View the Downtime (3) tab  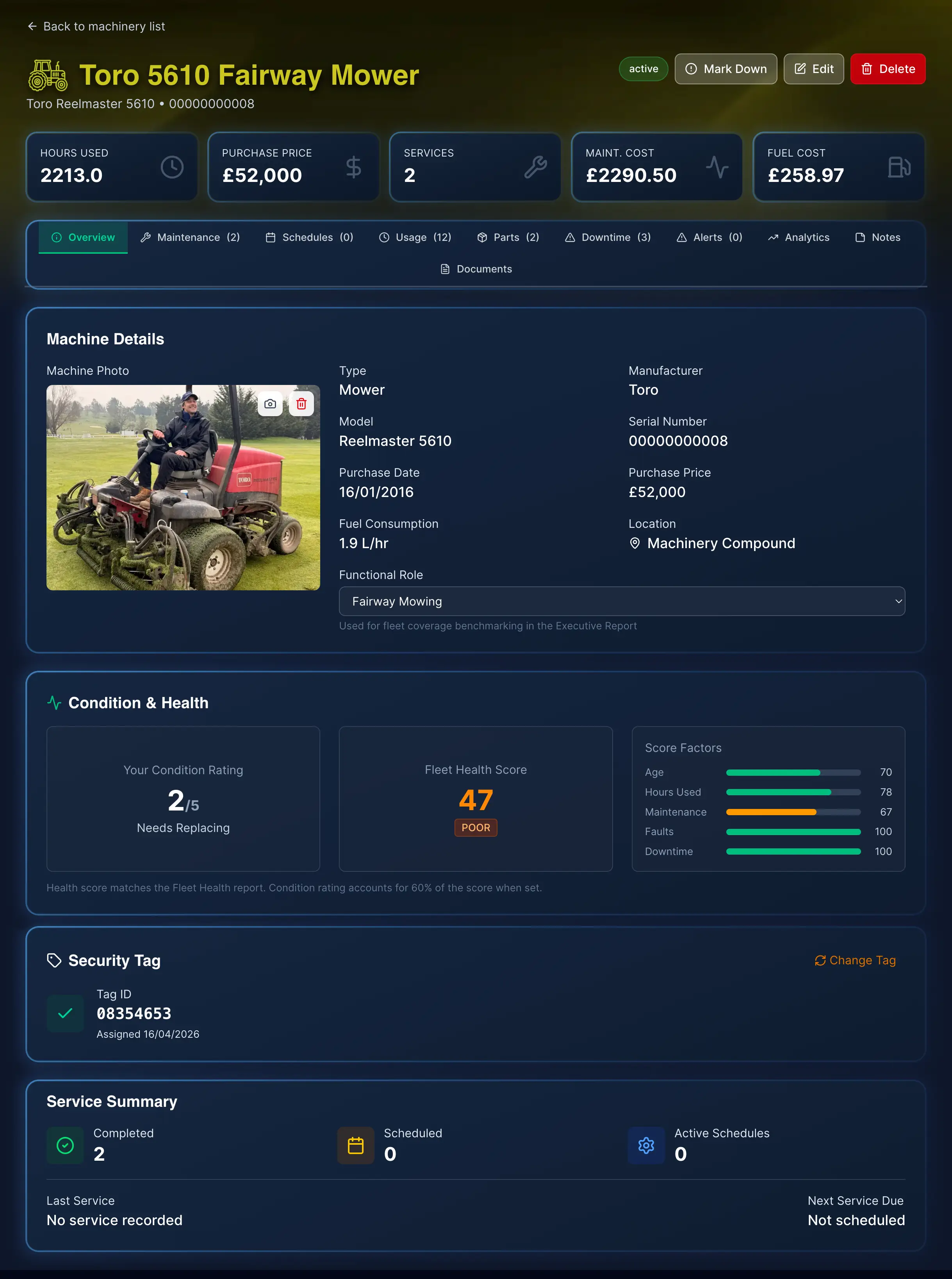coord(608,237)
